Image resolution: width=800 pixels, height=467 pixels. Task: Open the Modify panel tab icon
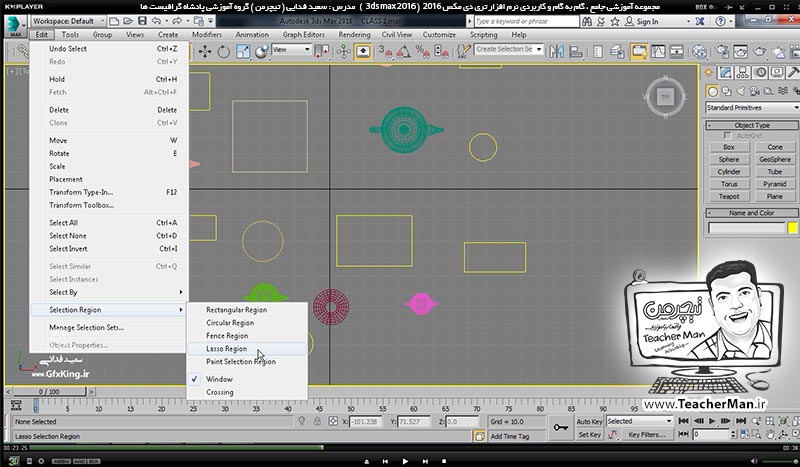tap(726, 72)
